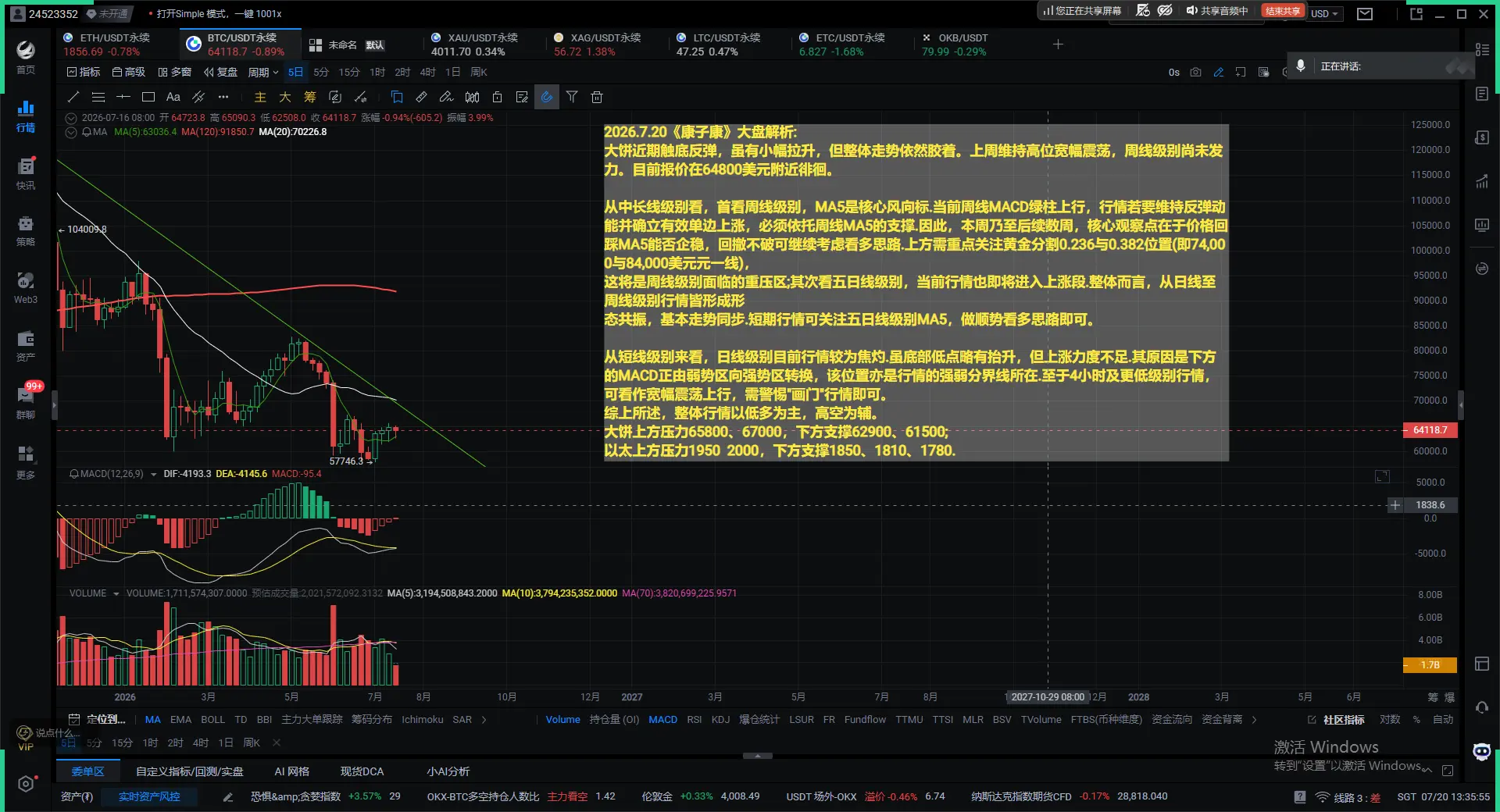
Task: Open the 快讯 news sidebar icon
Action: point(26,174)
